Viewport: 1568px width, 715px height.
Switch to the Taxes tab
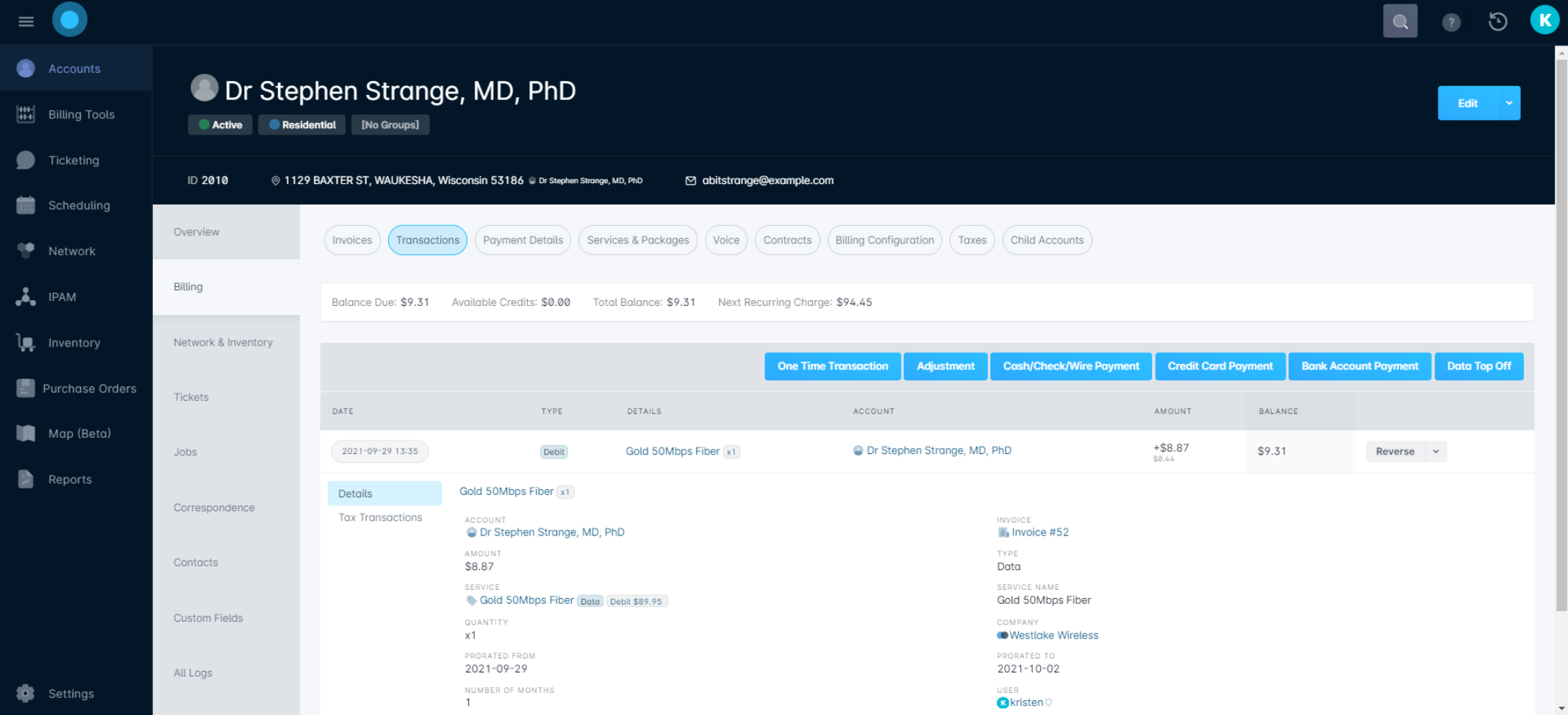pos(972,240)
